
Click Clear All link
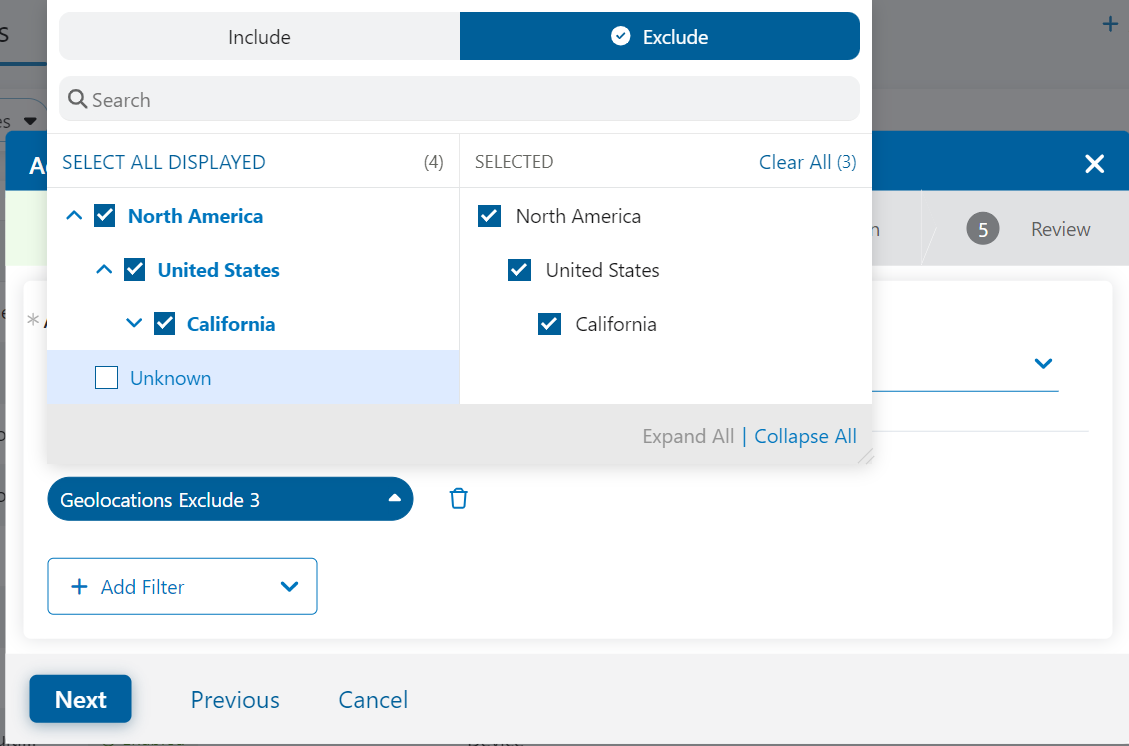tap(806, 162)
